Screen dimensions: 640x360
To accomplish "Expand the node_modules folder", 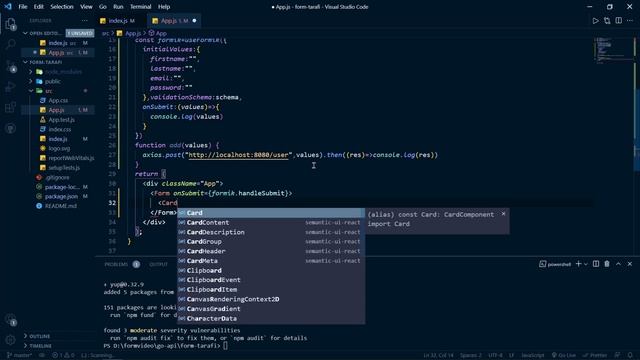I will click(31, 72).
